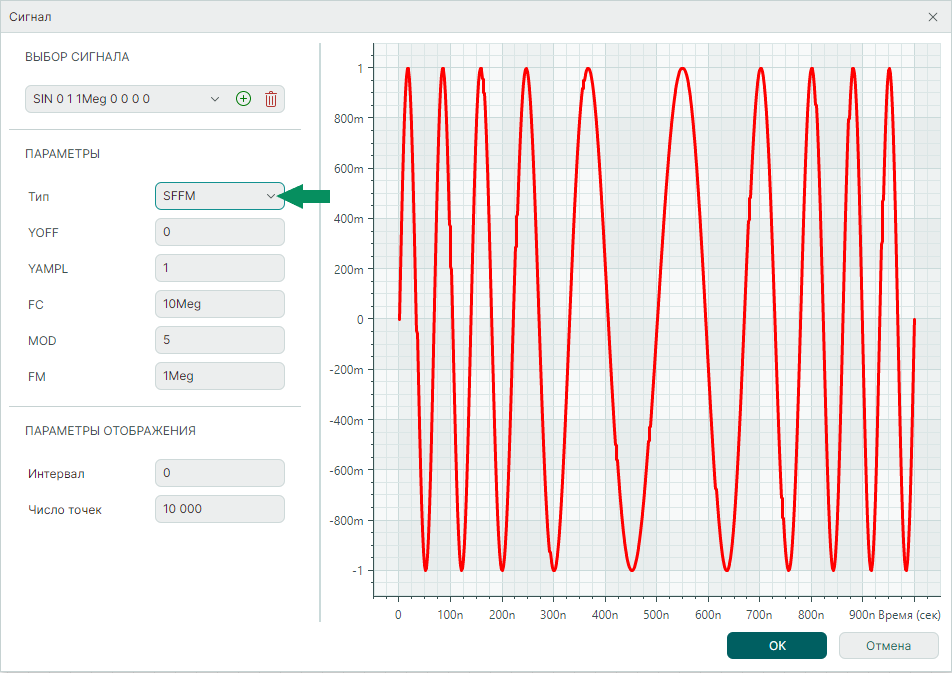Open the signal selection dropdown SIN 0 1 1Meg
The image size is (952, 673).
[125, 99]
